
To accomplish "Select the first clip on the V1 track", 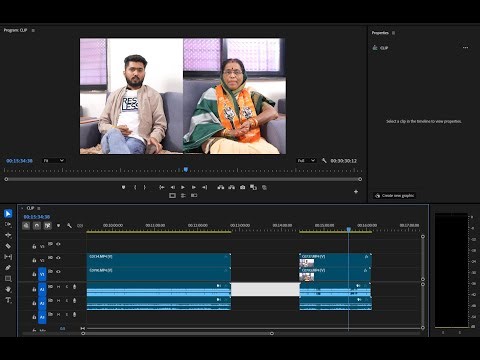I will pos(159,274).
